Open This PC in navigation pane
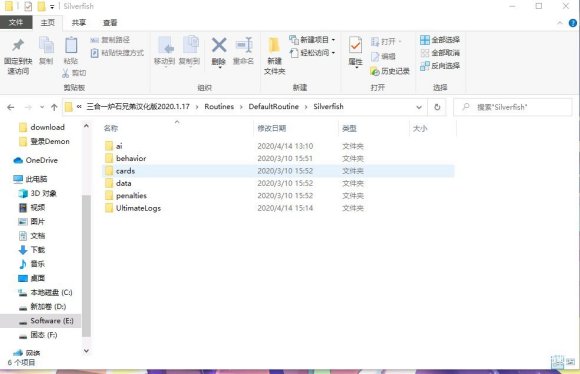The height and width of the screenshot is (374, 580). [x=30, y=179]
